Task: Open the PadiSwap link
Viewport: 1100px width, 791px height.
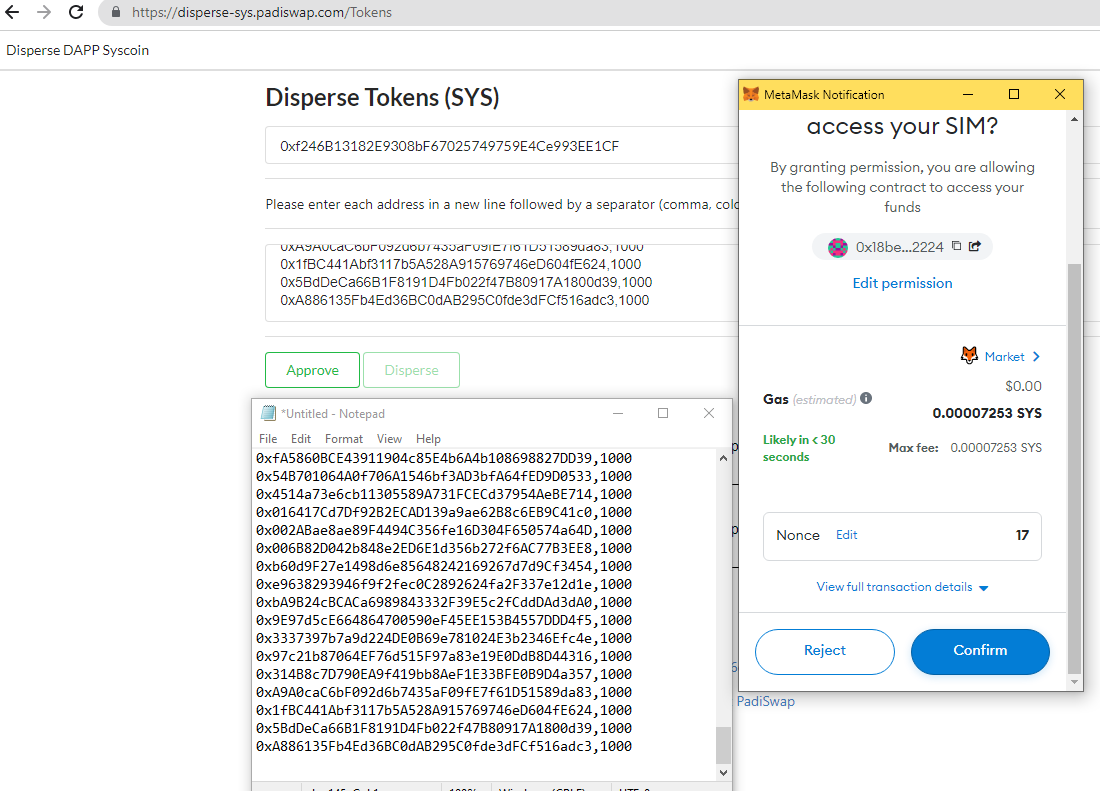Action: 765,701
